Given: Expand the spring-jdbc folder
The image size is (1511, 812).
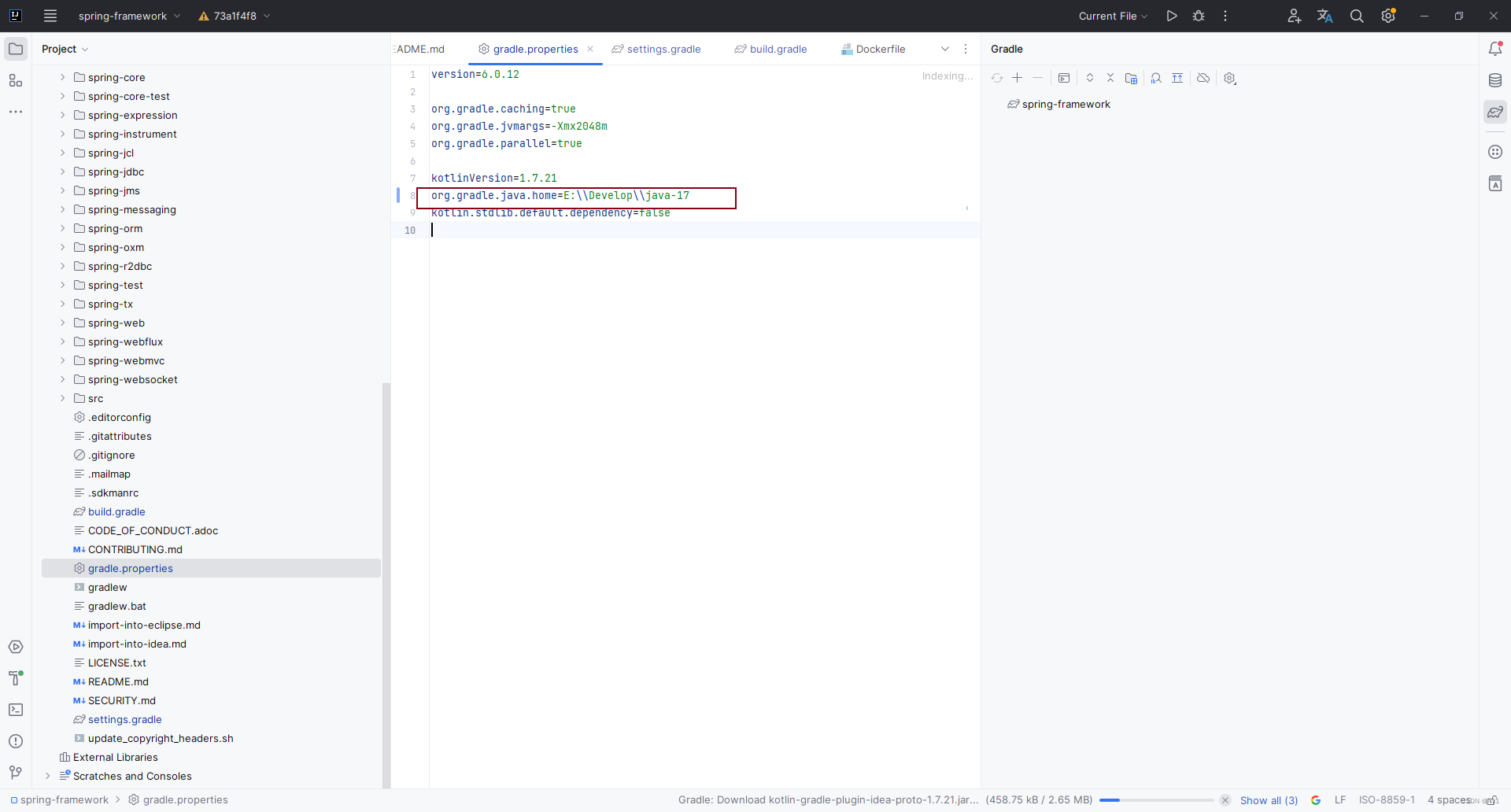Looking at the screenshot, I should tap(63, 172).
